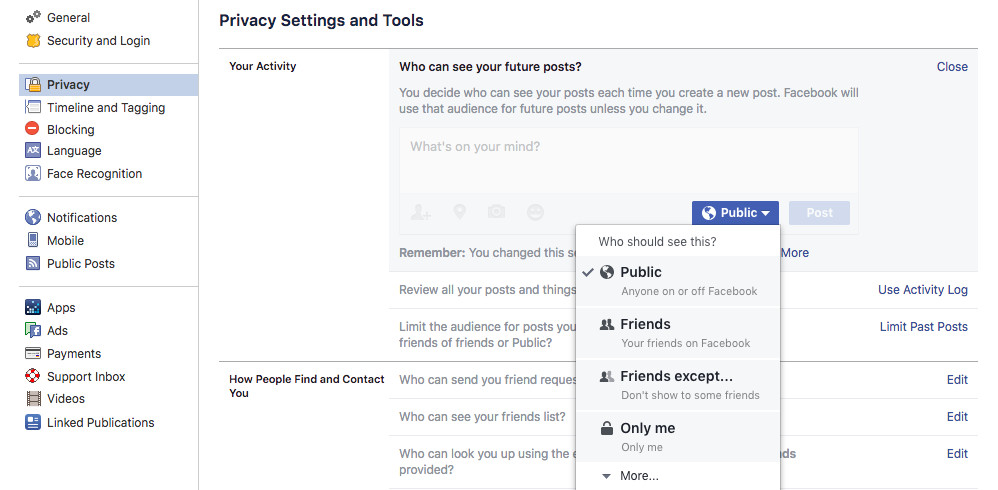Image resolution: width=998 pixels, height=490 pixels.
Task: Click the Privacy padlock icon
Action: click(32, 84)
